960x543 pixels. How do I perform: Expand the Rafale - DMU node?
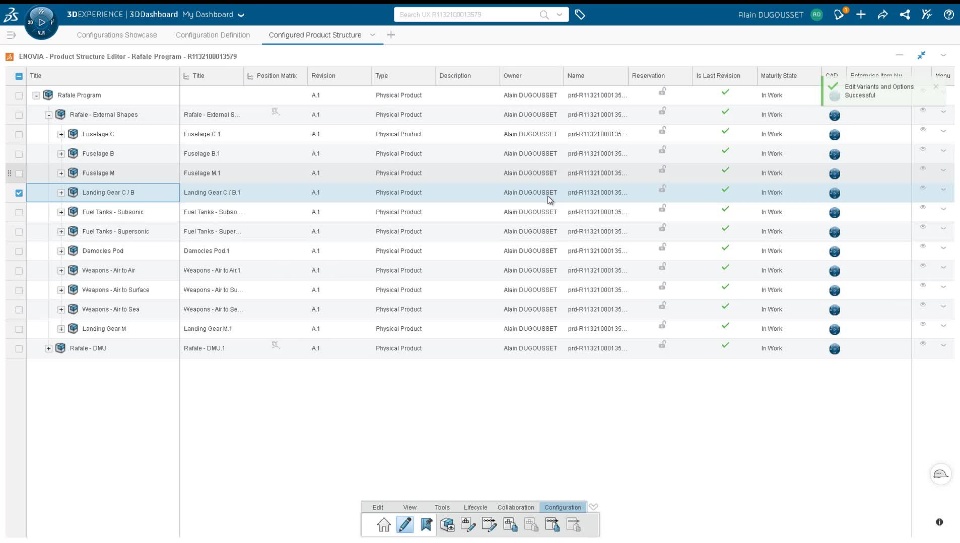[48, 348]
